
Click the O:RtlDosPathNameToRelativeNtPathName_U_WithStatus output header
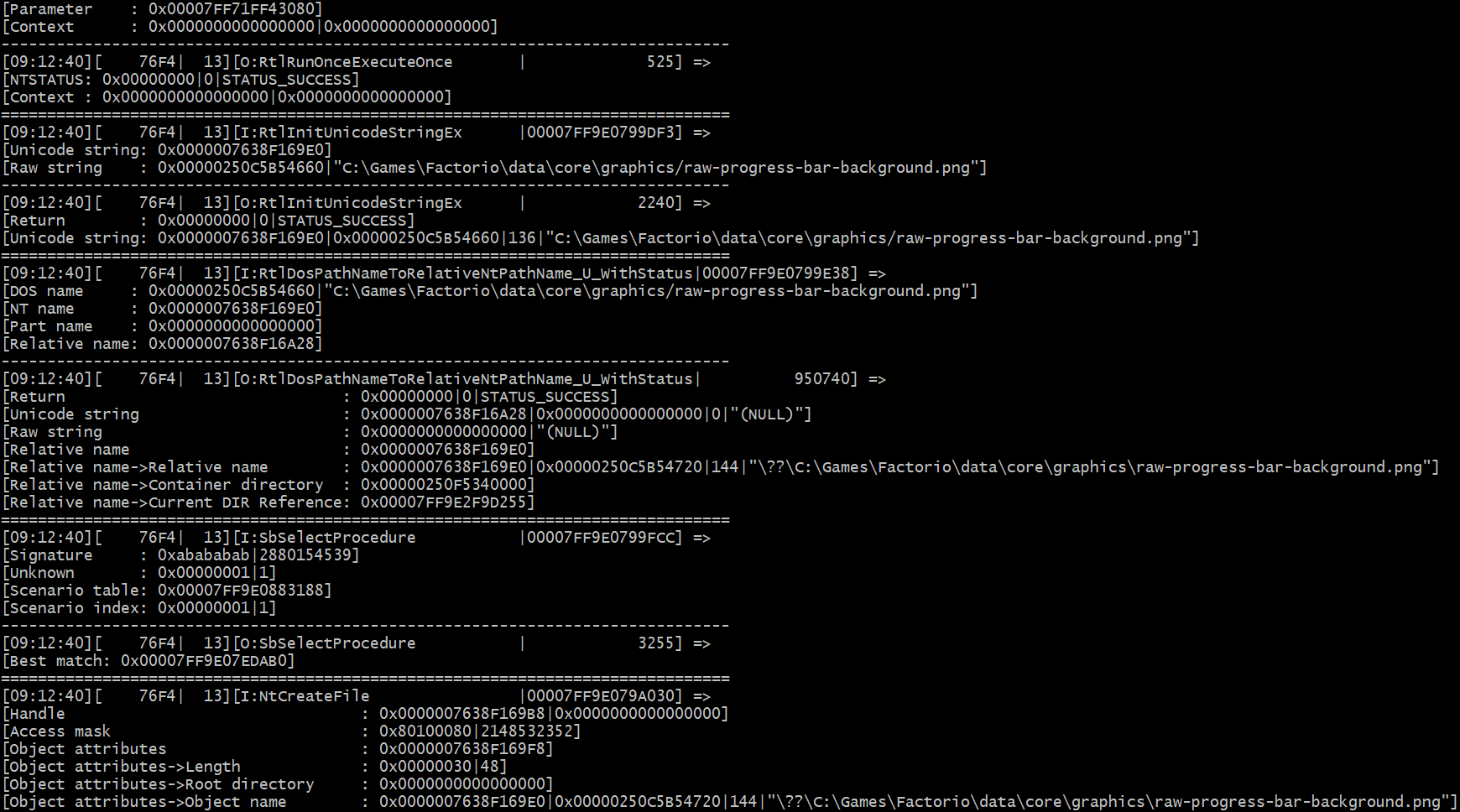pyautogui.click(x=445, y=379)
